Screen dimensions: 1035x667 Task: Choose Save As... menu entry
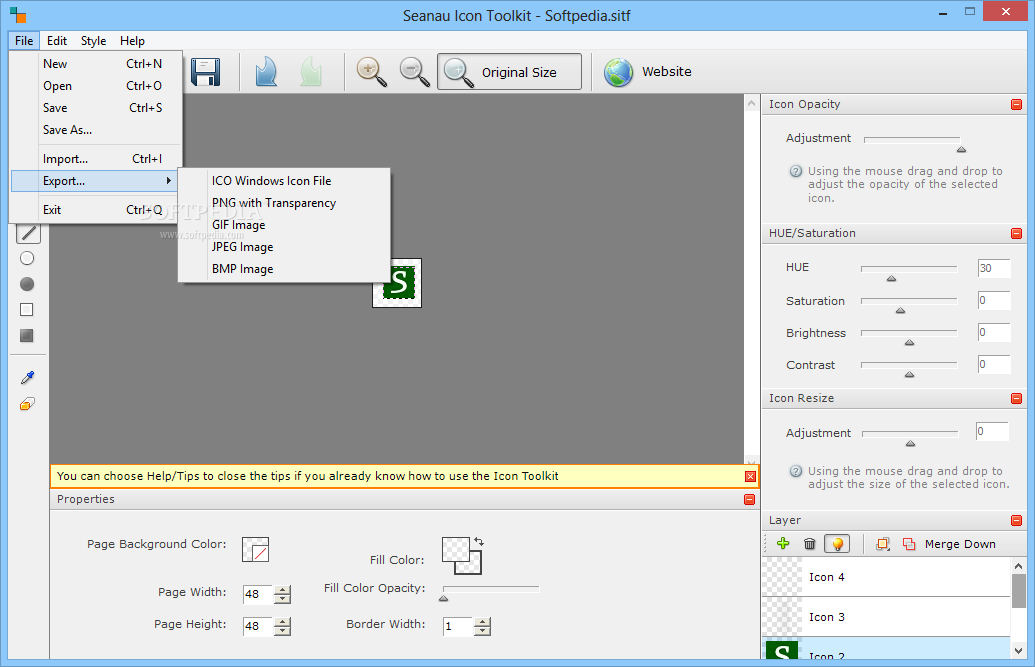[96, 130]
